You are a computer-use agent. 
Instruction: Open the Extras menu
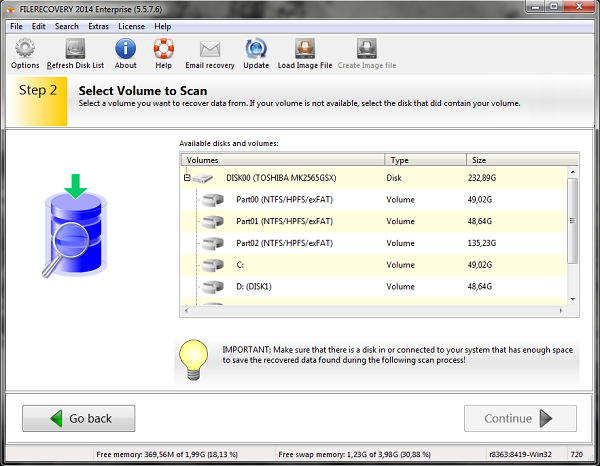coord(98,26)
